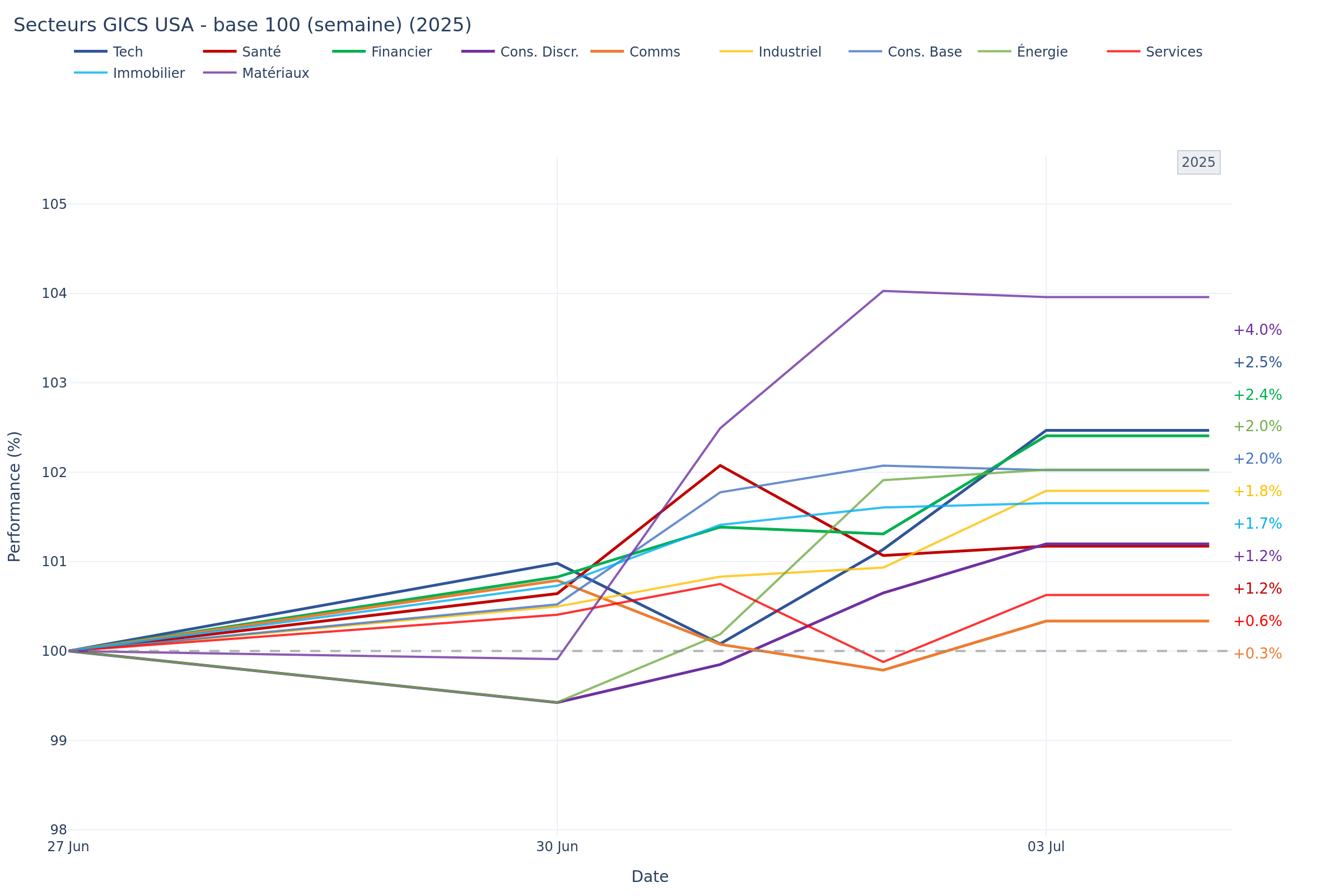Hide the Services line via legend

pyautogui.click(x=1174, y=52)
